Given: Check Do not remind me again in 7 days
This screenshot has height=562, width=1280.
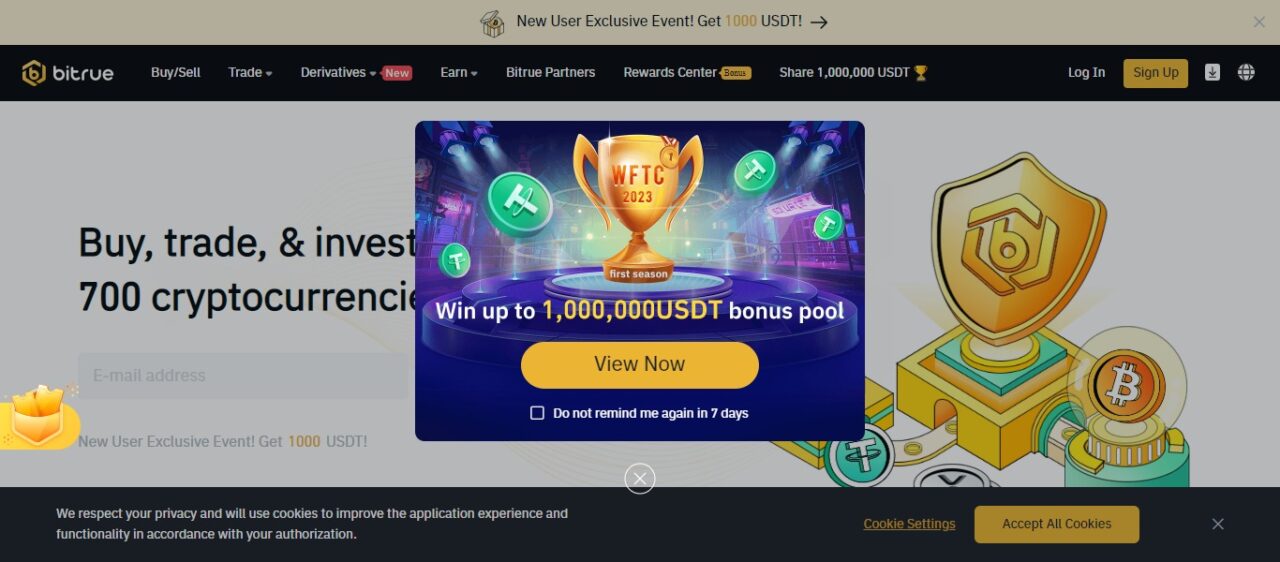Looking at the screenshot, I should (x=537, y=413).
